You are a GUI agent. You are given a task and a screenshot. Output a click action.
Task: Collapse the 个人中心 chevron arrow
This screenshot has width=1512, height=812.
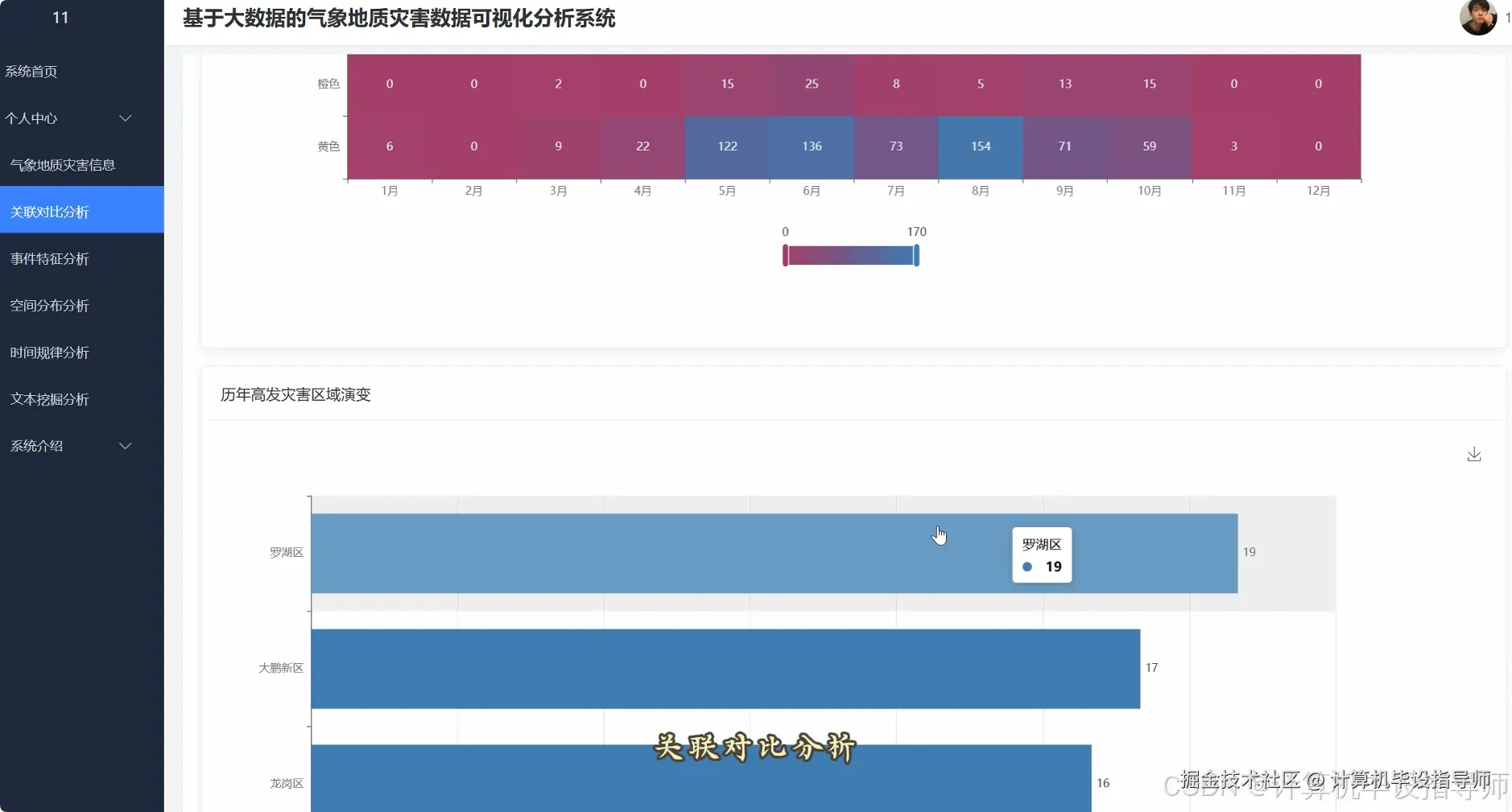[x=126, y=118]
